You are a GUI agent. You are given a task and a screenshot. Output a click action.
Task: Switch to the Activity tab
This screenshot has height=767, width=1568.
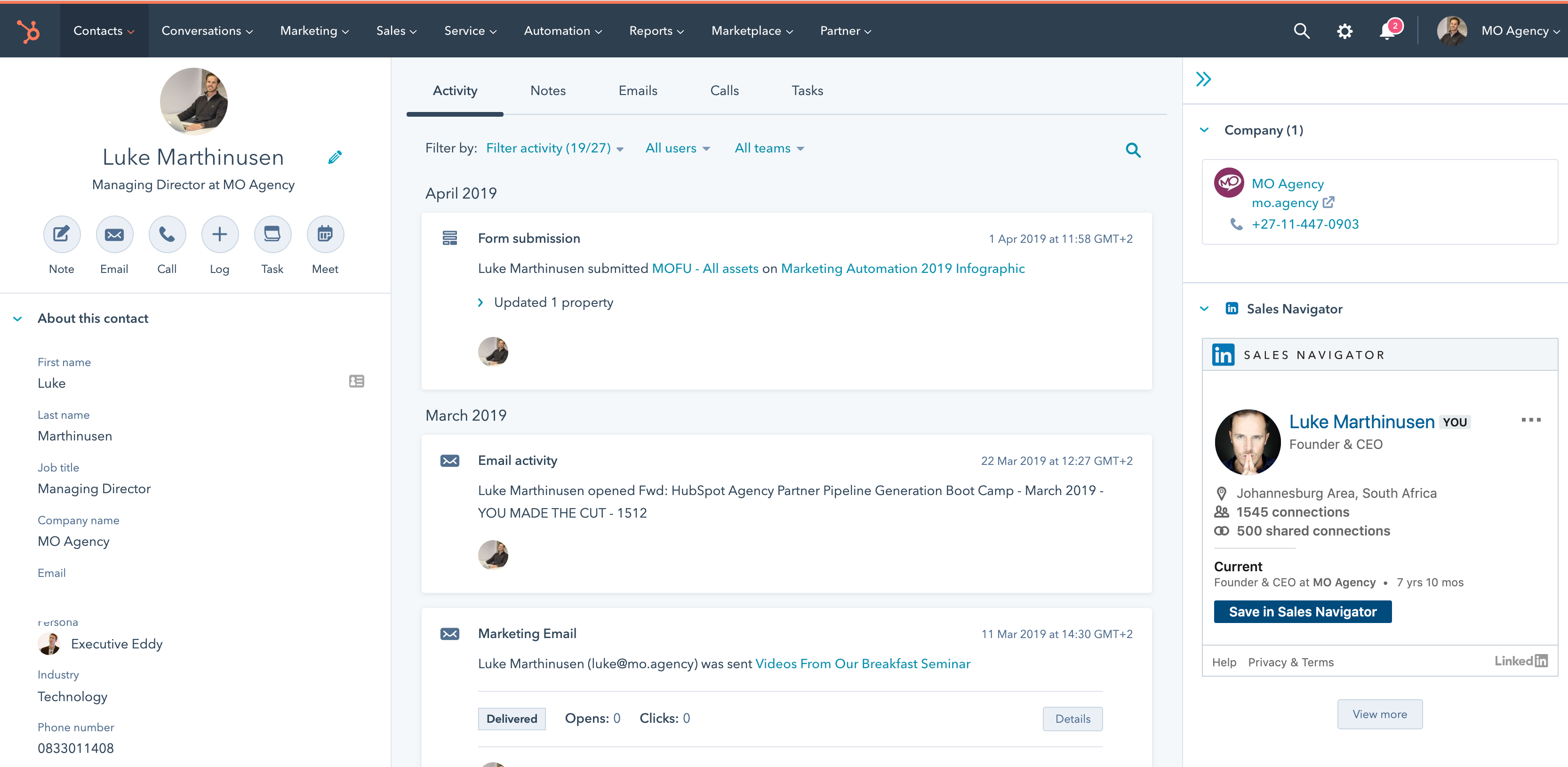tap(455, 91)
